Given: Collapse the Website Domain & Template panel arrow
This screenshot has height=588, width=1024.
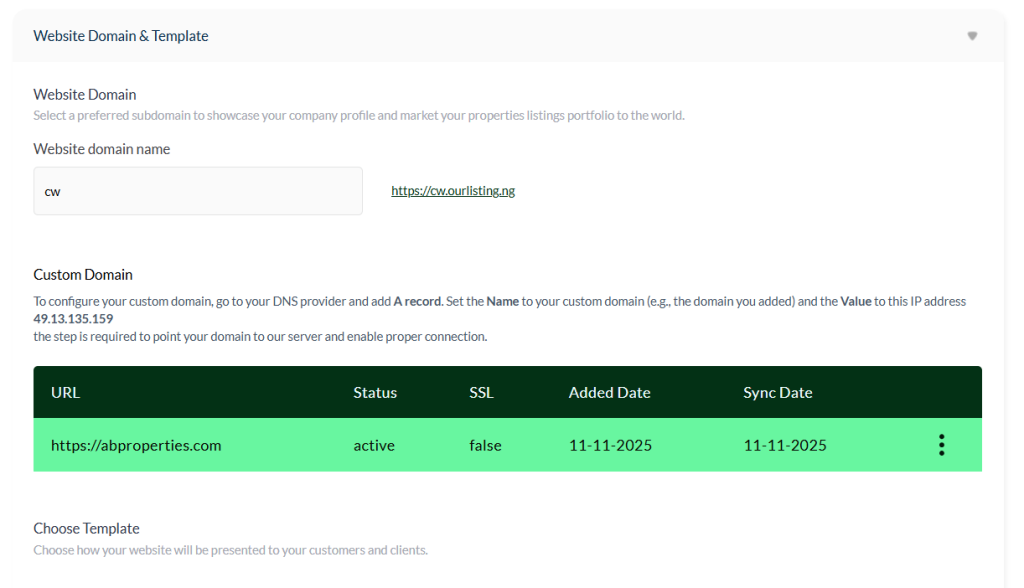Looking at the screenshot, I should (972, 36).
